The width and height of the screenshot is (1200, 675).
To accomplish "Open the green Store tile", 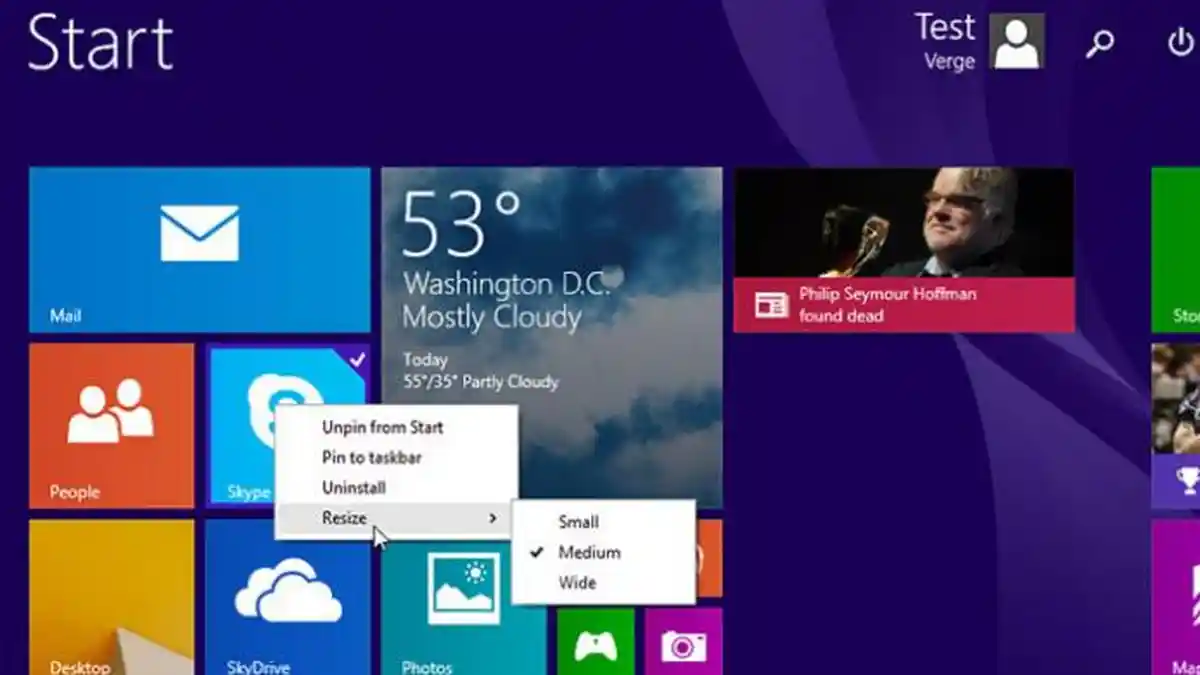I will point(1176,250).
